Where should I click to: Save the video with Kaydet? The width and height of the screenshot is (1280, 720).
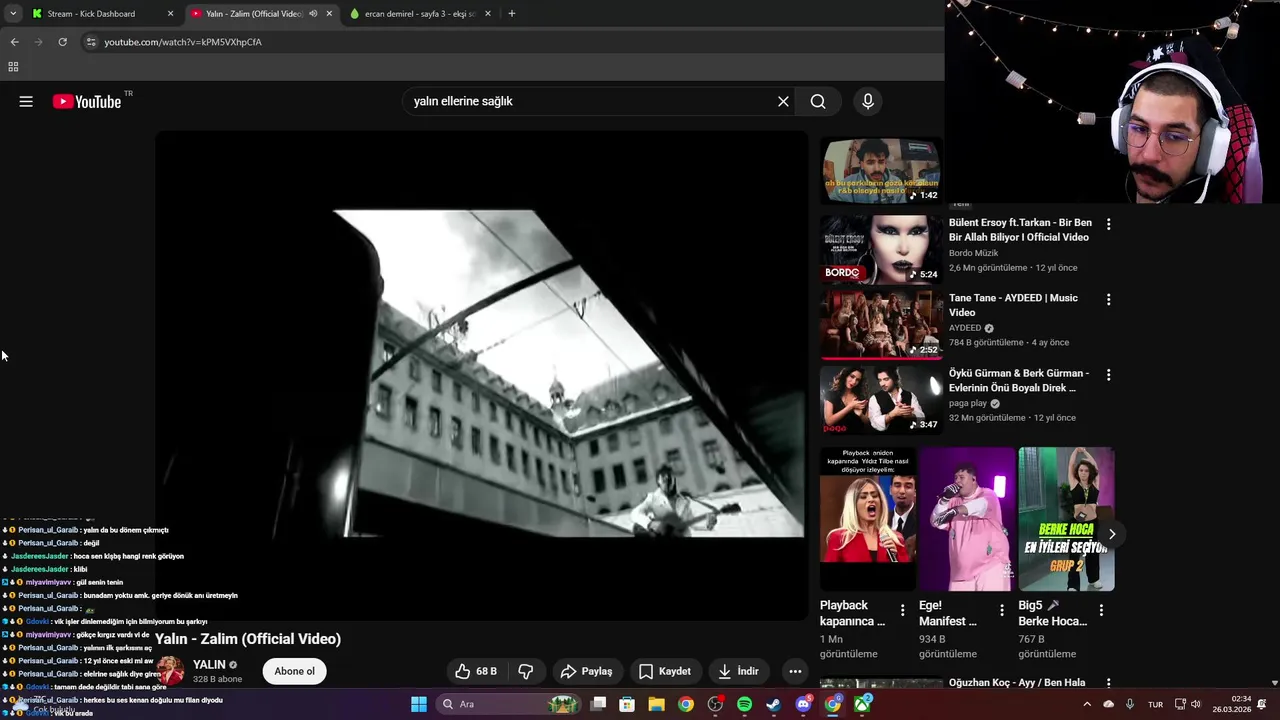point(665,671)
